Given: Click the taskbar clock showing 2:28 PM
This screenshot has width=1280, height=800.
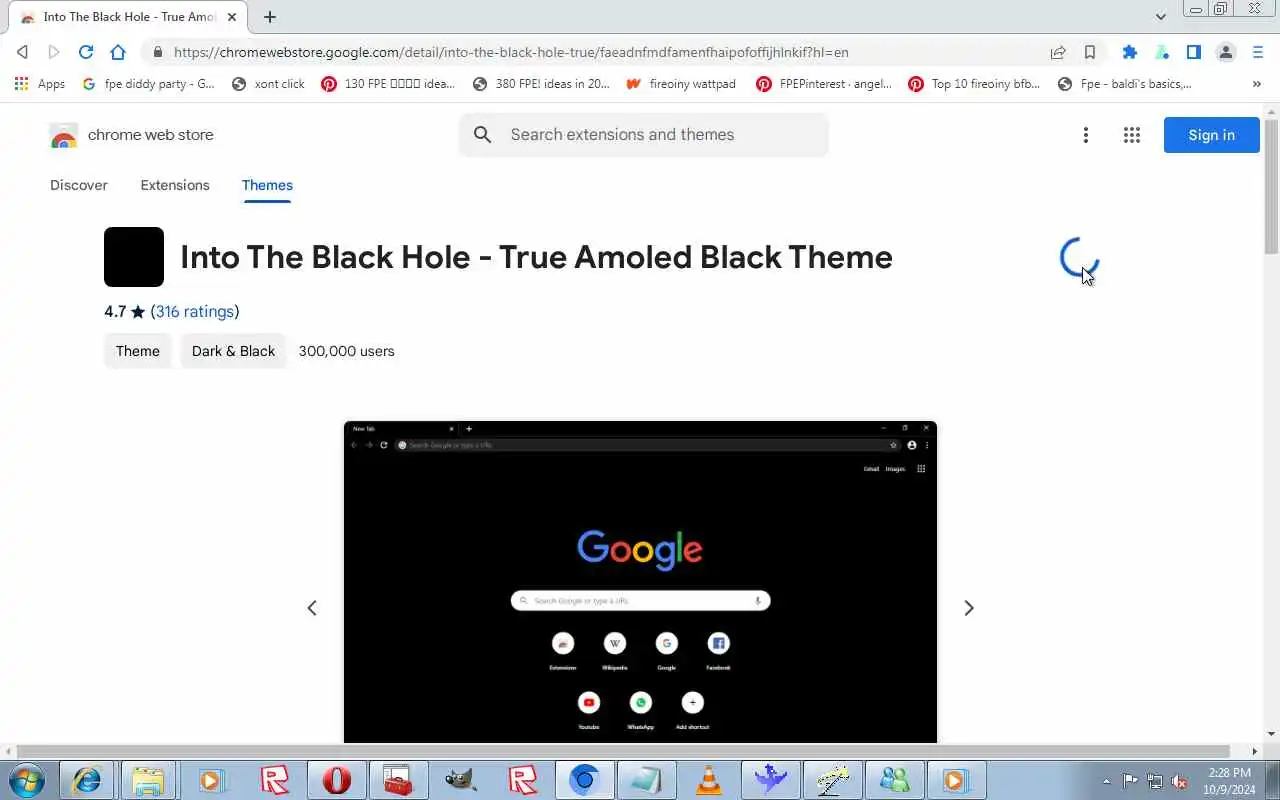Looking at the screenshot, I should [1229, 780].
